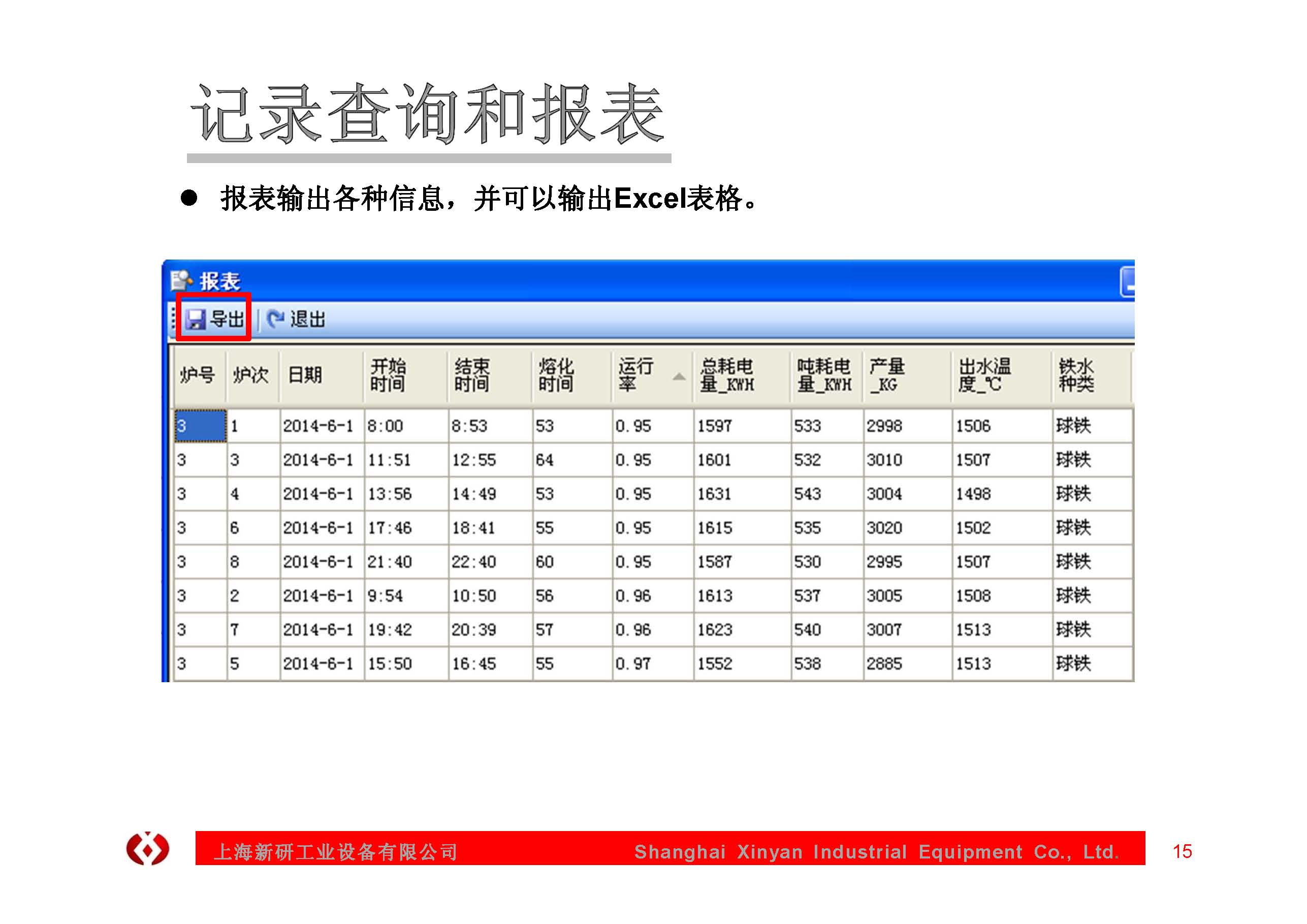Click the cell with value 1502
Viewport: 1307px width, 924px height.
[x=1002, y=528]
